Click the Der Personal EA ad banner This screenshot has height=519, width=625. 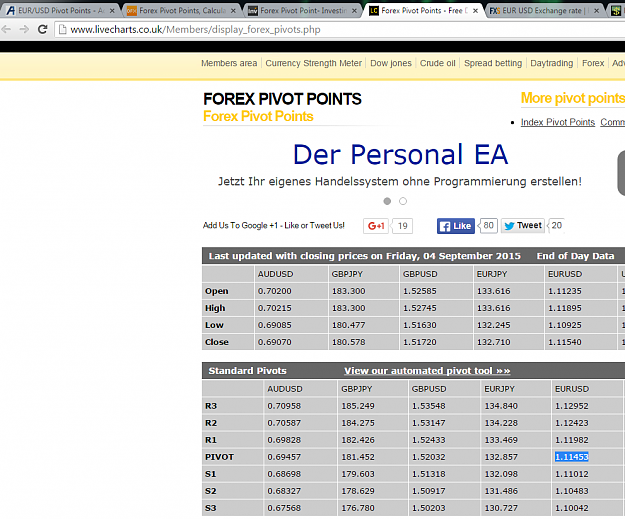point(400,164)
